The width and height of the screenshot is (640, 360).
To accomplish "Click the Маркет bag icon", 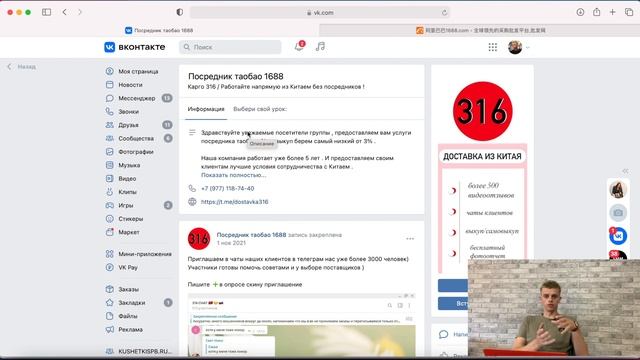I will (109, 232).
